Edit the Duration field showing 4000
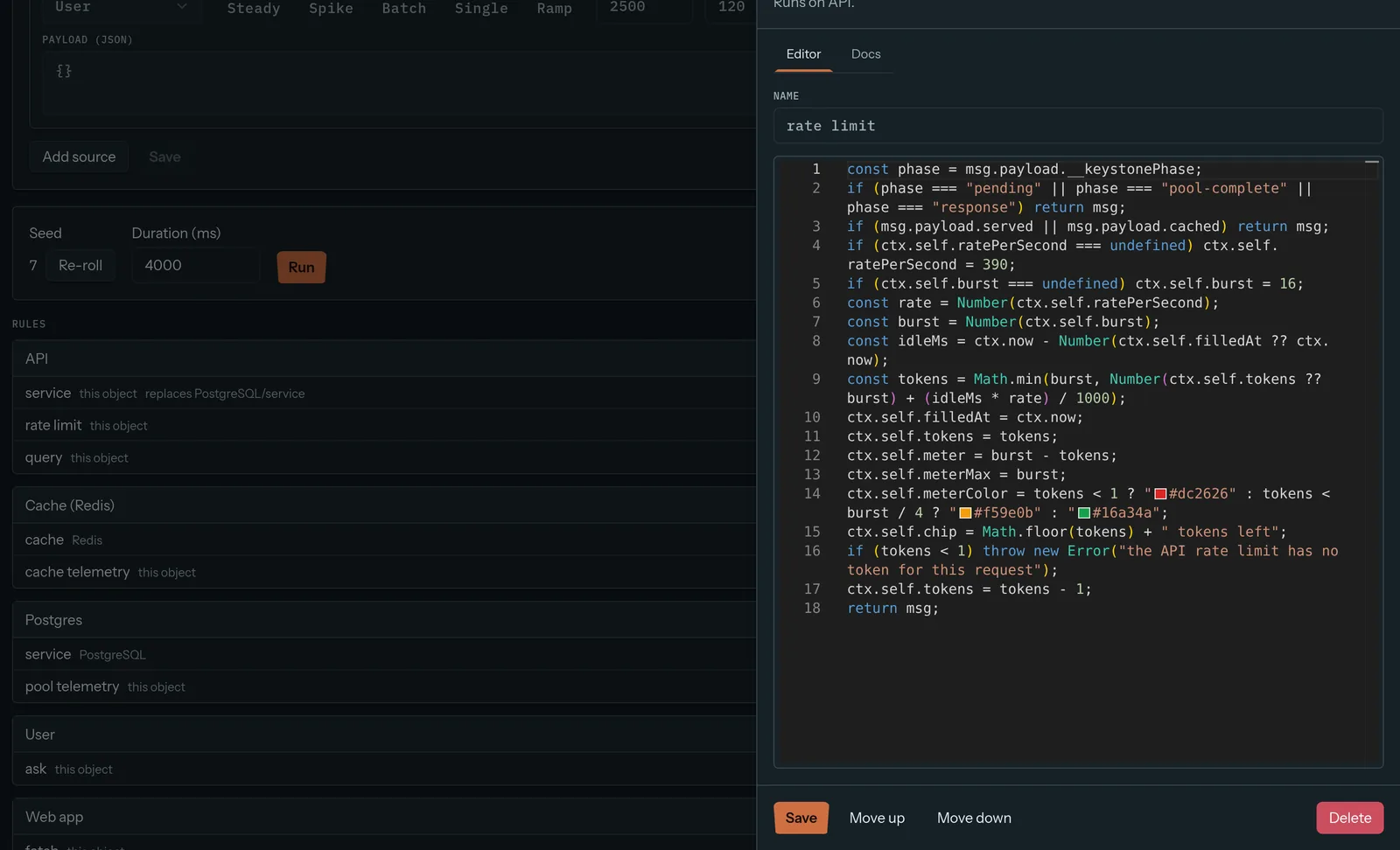The height and width of the screenshot is (850, 1400). pos(196,265)
